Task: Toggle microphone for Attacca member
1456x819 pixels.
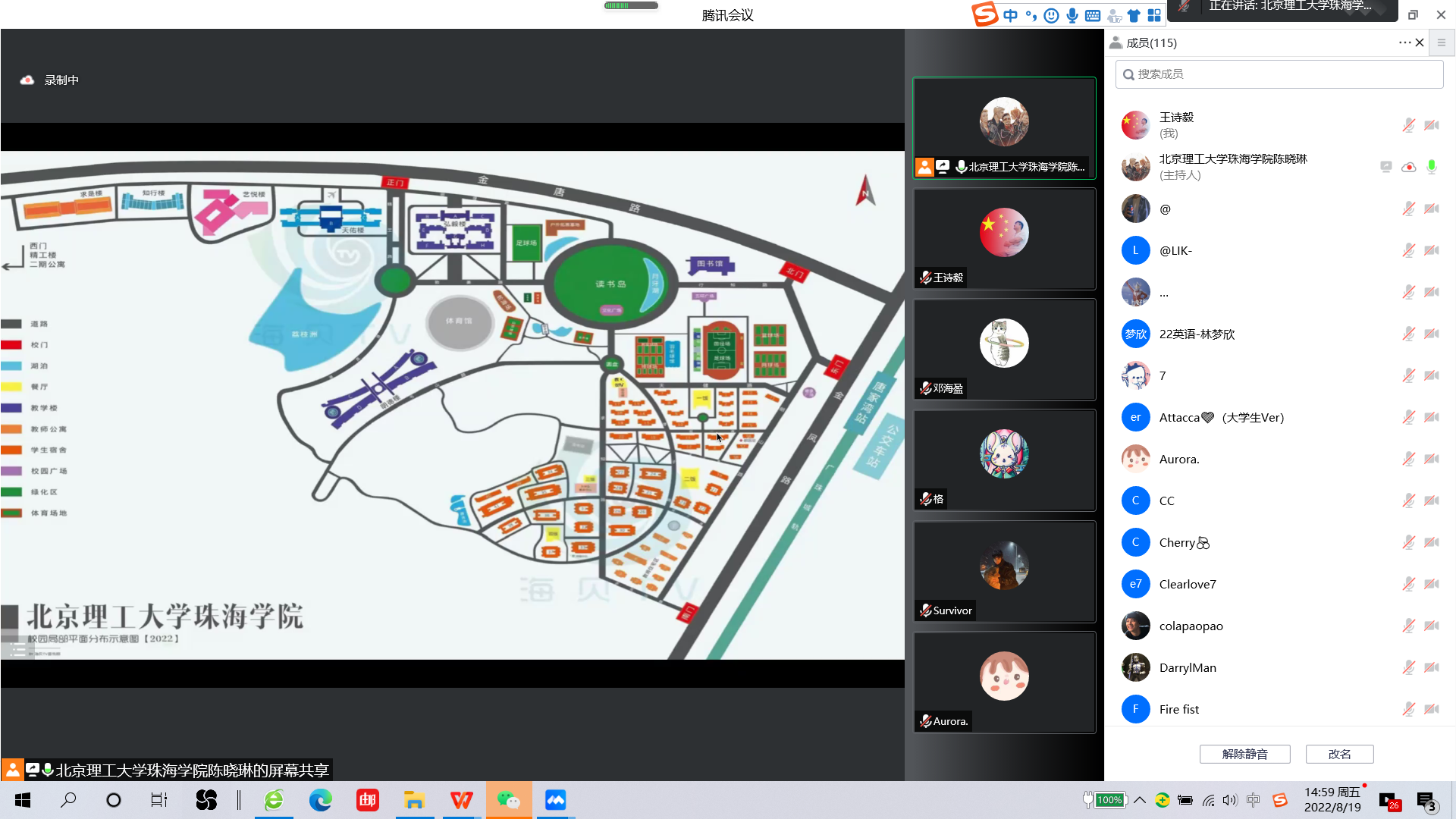Action: (x=1408, y=417)
